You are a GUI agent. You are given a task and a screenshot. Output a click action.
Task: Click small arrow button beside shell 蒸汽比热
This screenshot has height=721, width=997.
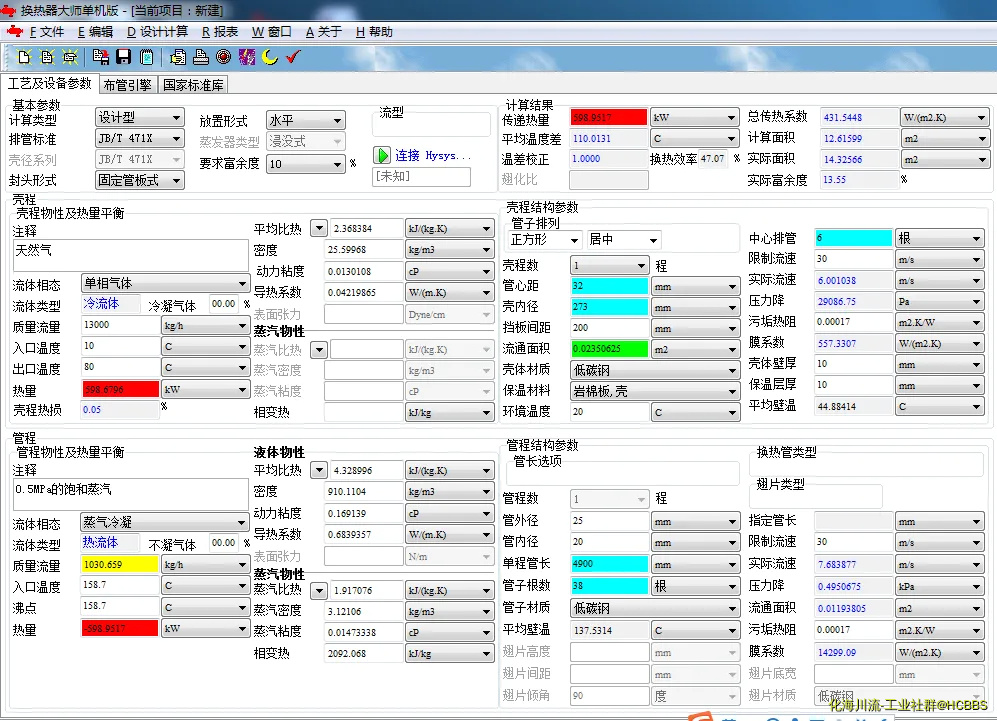pyautogui.click(x=319, y=349)
